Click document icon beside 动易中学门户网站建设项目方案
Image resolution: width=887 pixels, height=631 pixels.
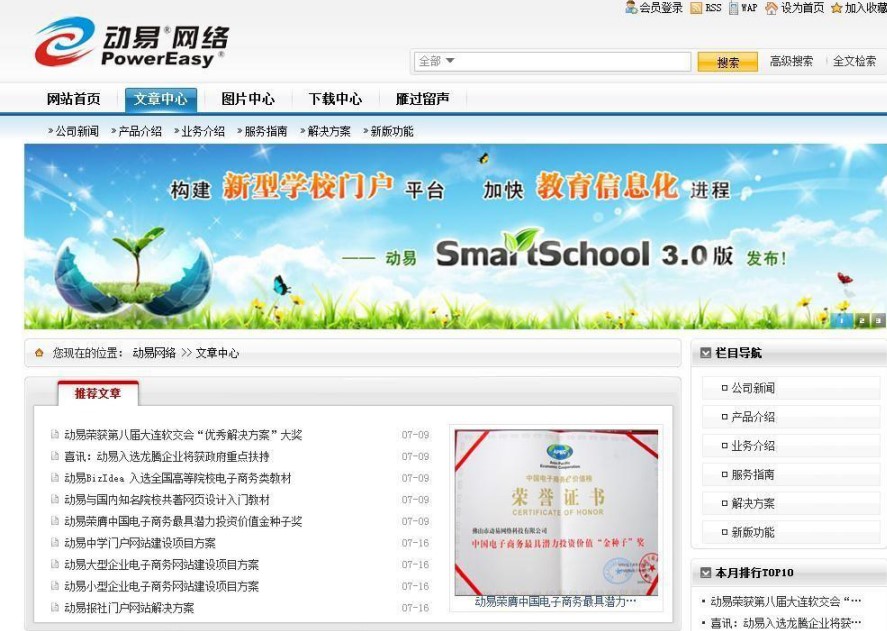point(55,543)
